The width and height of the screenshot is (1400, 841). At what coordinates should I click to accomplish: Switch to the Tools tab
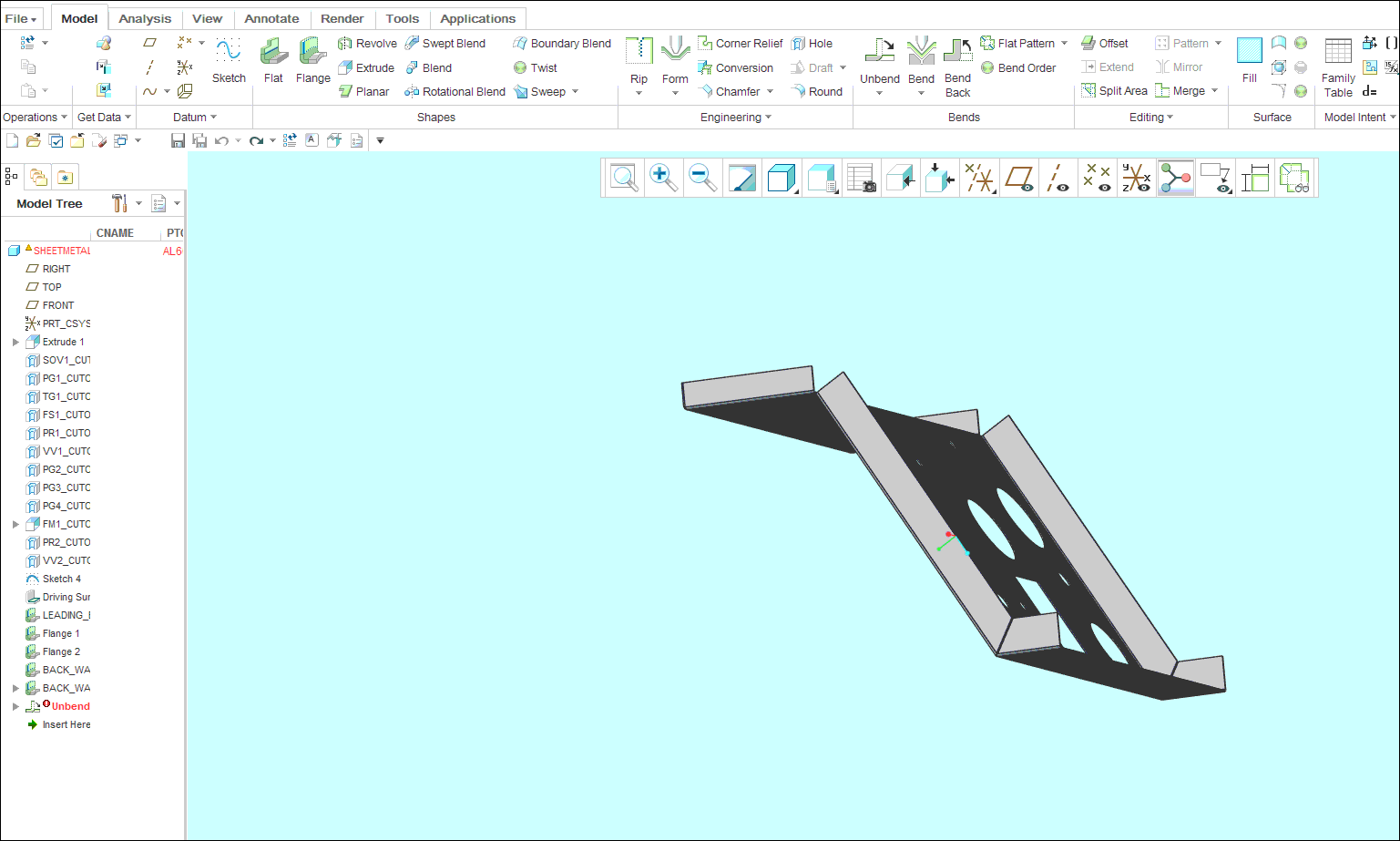click(403, 18)
